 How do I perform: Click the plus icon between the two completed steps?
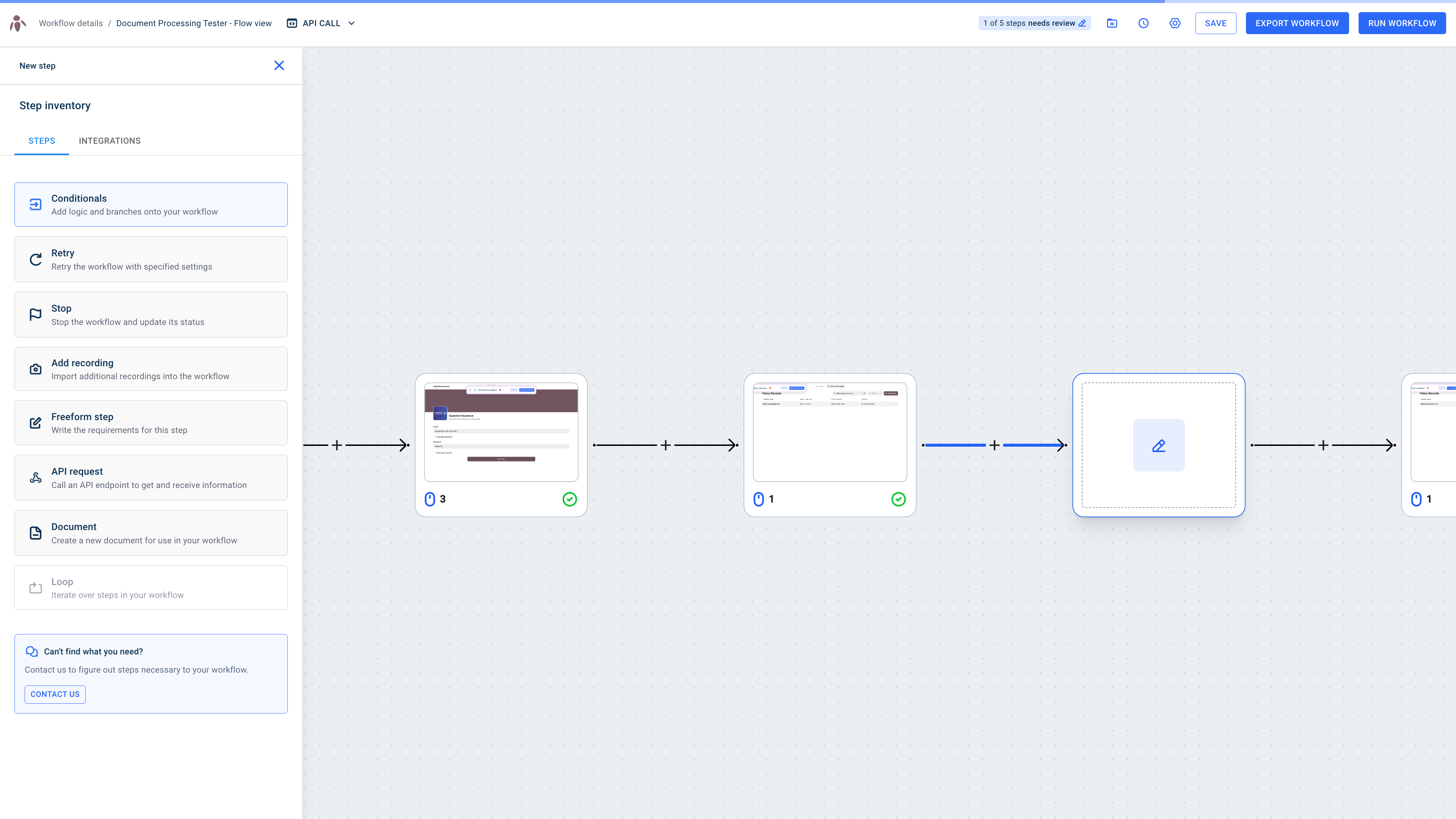(665, 445)
